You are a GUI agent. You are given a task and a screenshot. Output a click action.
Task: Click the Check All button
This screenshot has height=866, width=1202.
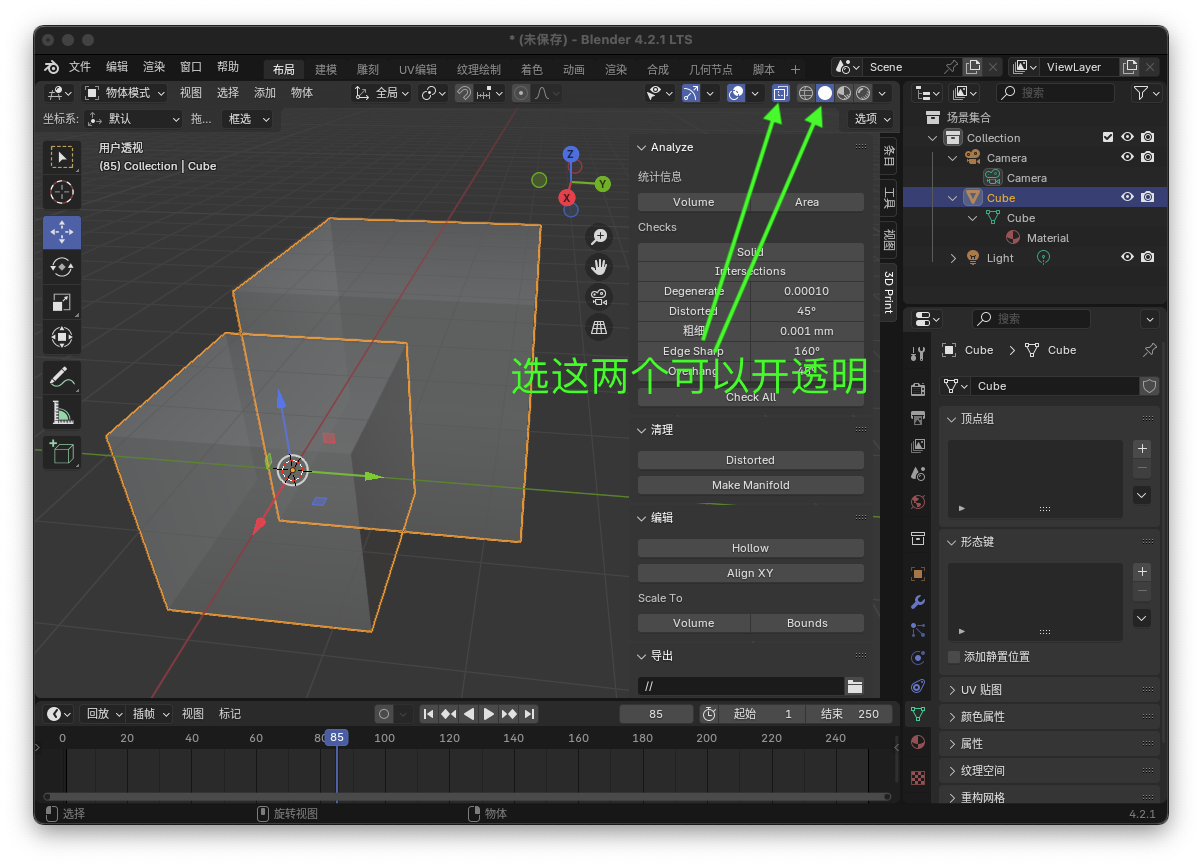[751, 397]
